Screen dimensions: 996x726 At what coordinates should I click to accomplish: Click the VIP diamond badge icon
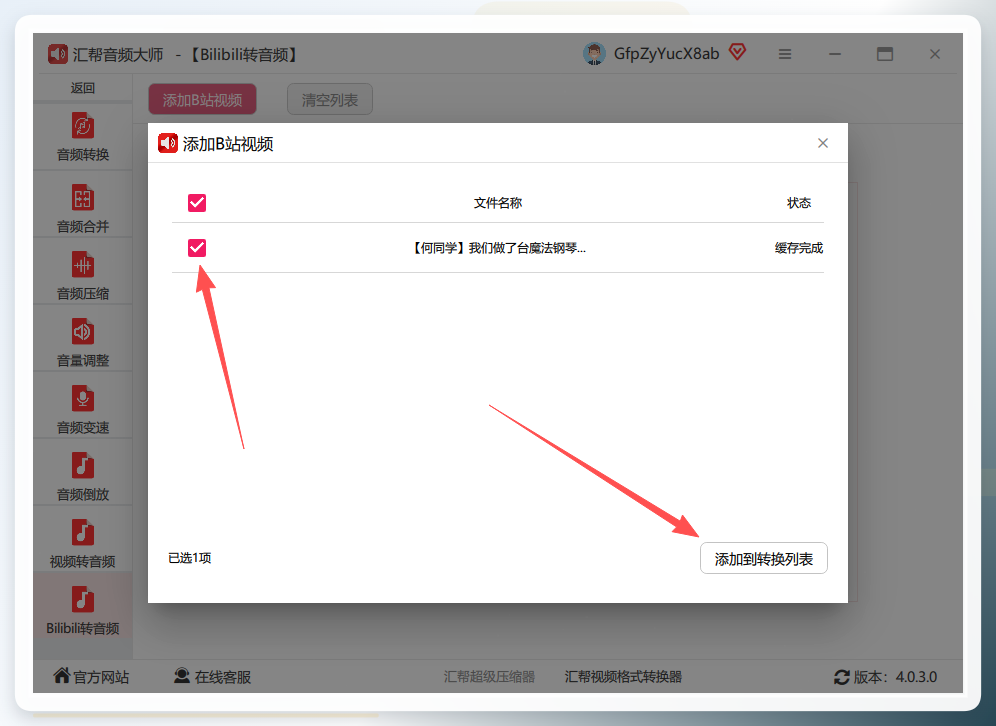tap(737, 51)
